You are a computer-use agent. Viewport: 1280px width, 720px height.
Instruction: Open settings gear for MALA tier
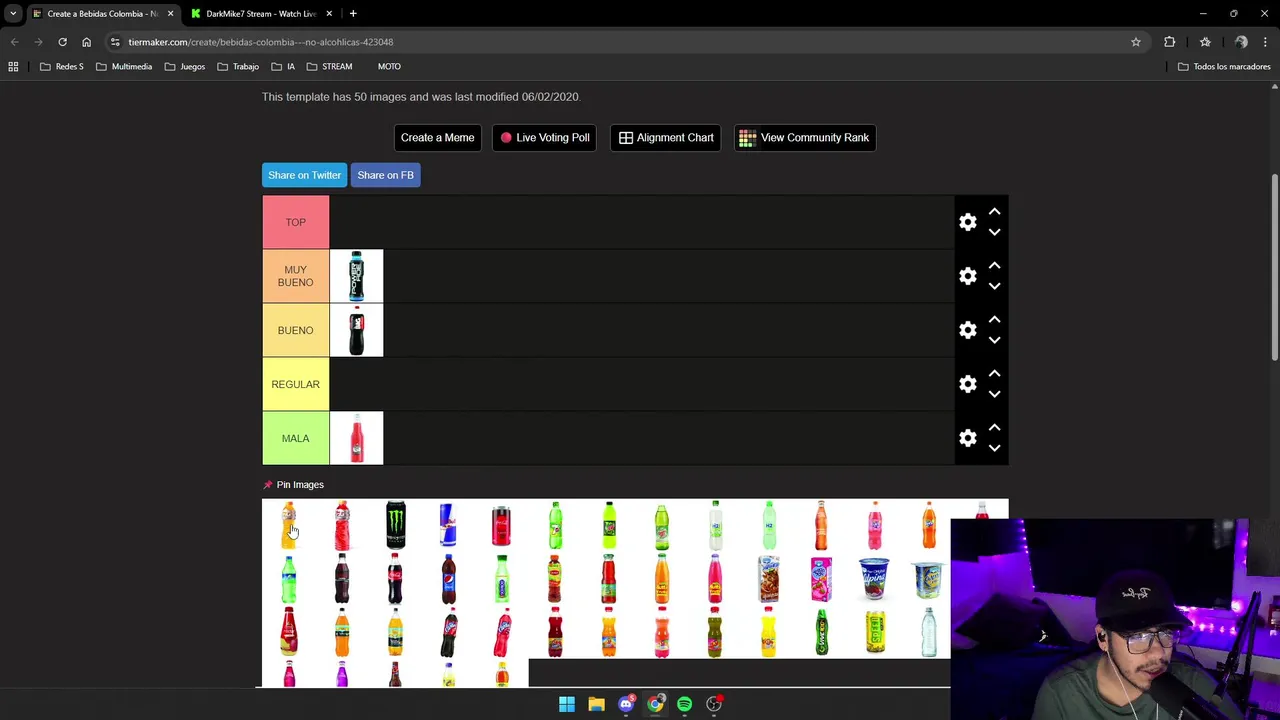pos(967,438)
